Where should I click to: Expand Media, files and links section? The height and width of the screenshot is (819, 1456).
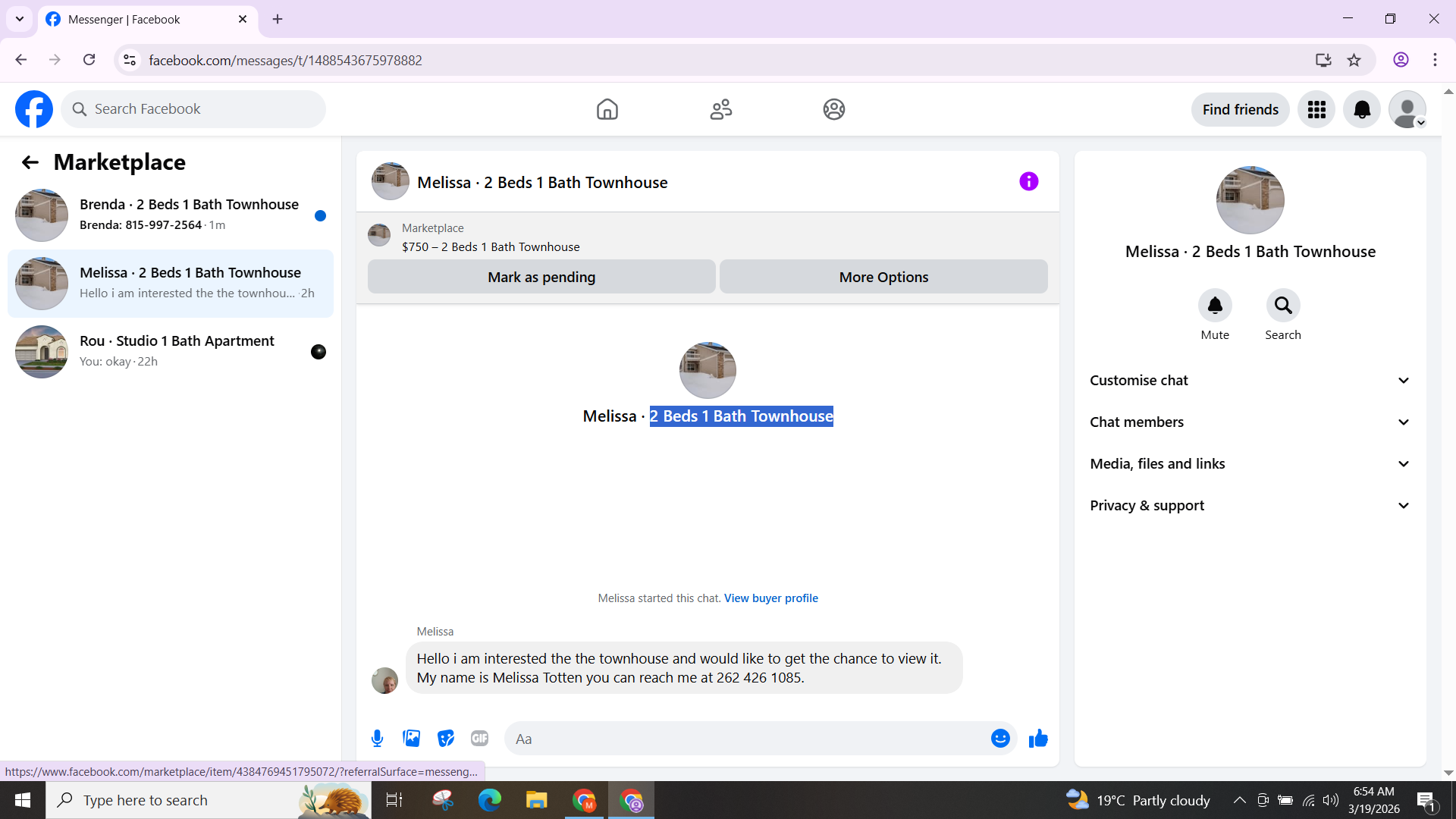pyautogui.click(x=1250, y=464)
